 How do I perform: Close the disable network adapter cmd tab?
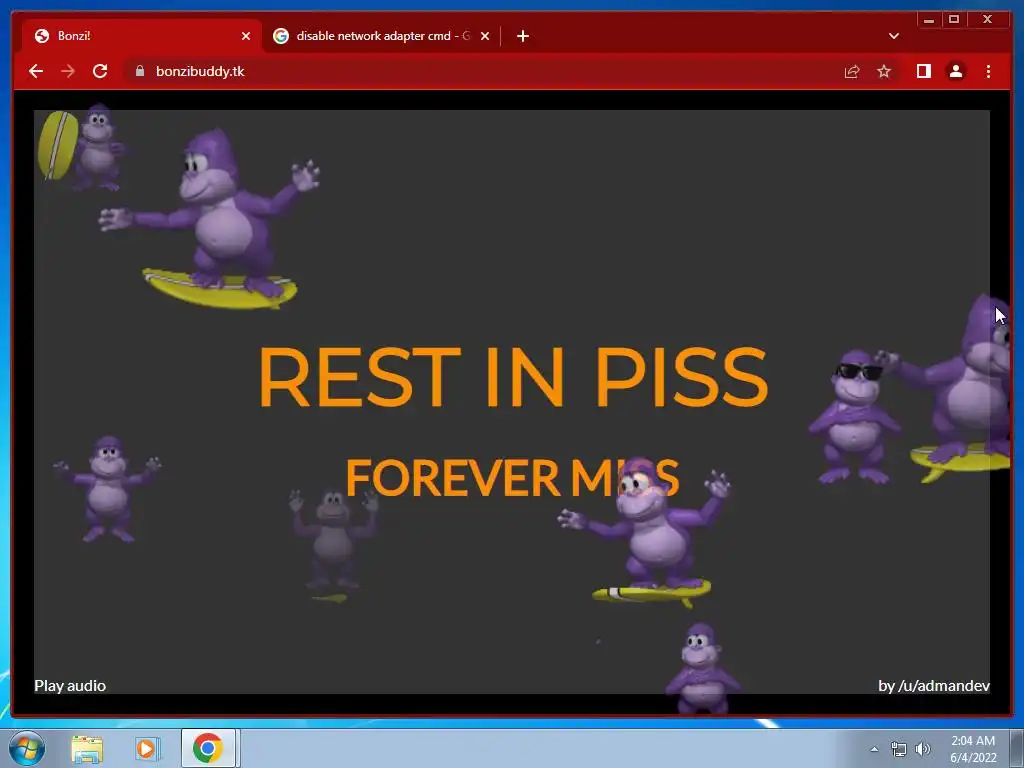(x=485, y=36)
